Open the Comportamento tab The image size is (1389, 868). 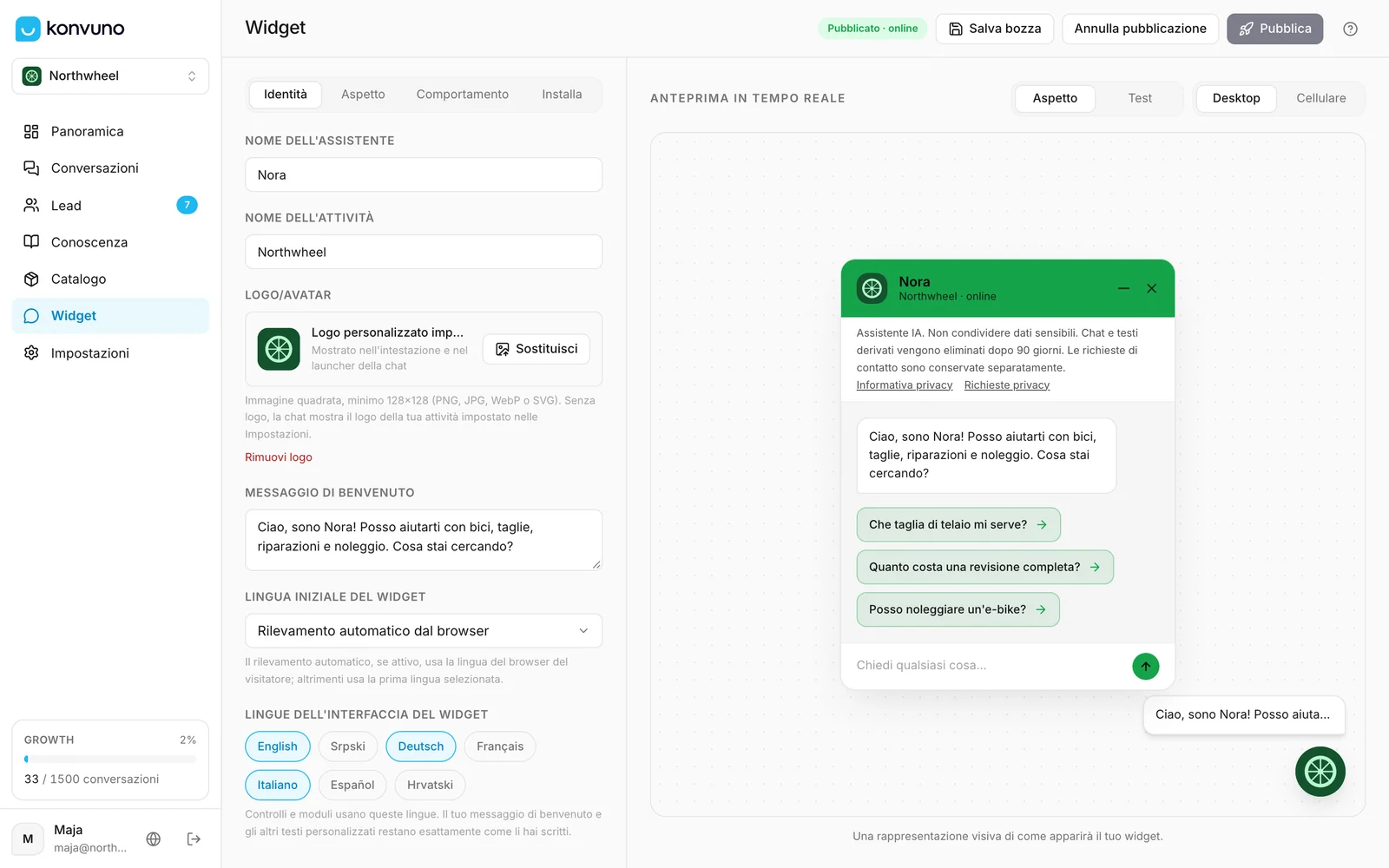click(x=463, y=95)
